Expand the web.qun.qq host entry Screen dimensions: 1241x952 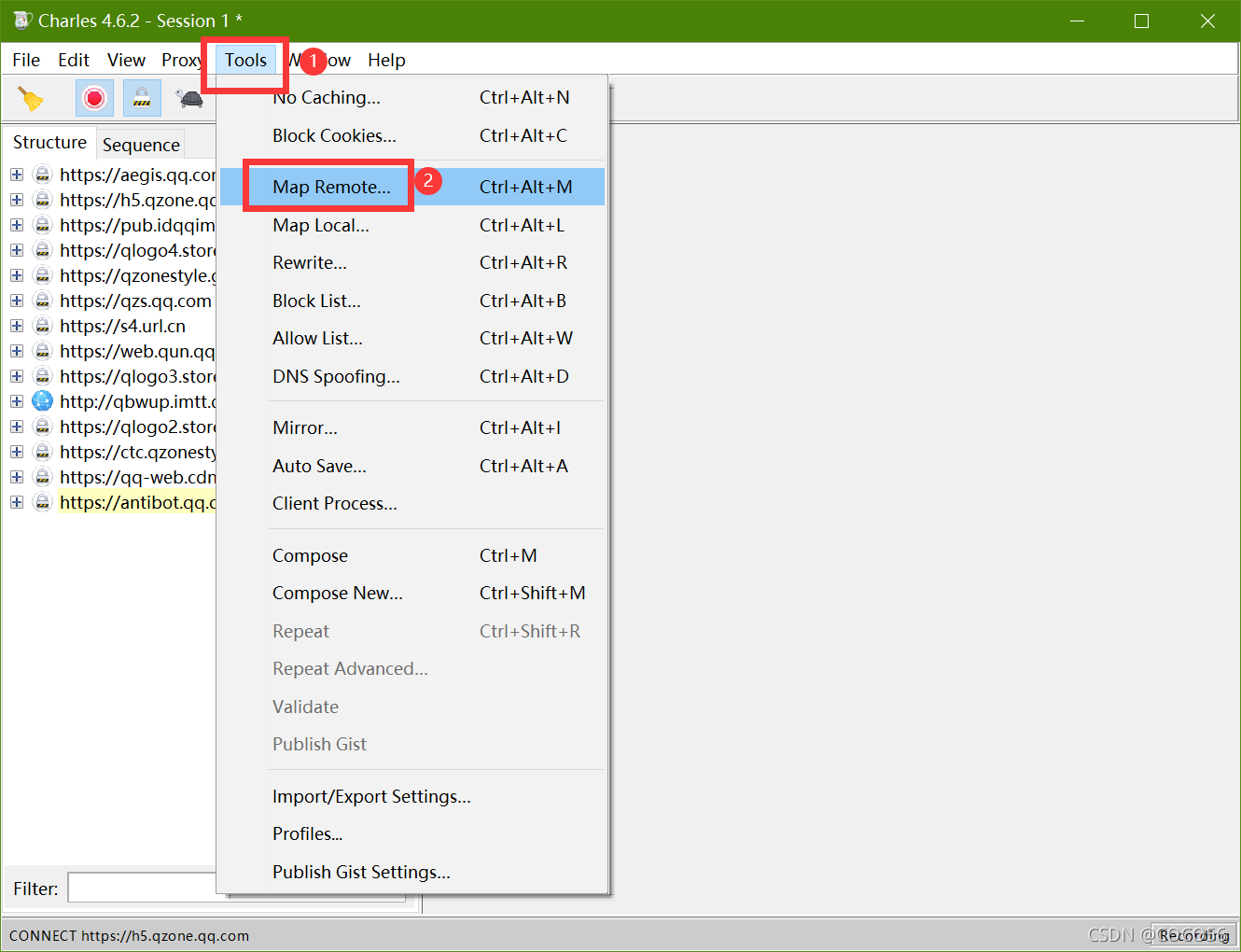tap(17, 350)
